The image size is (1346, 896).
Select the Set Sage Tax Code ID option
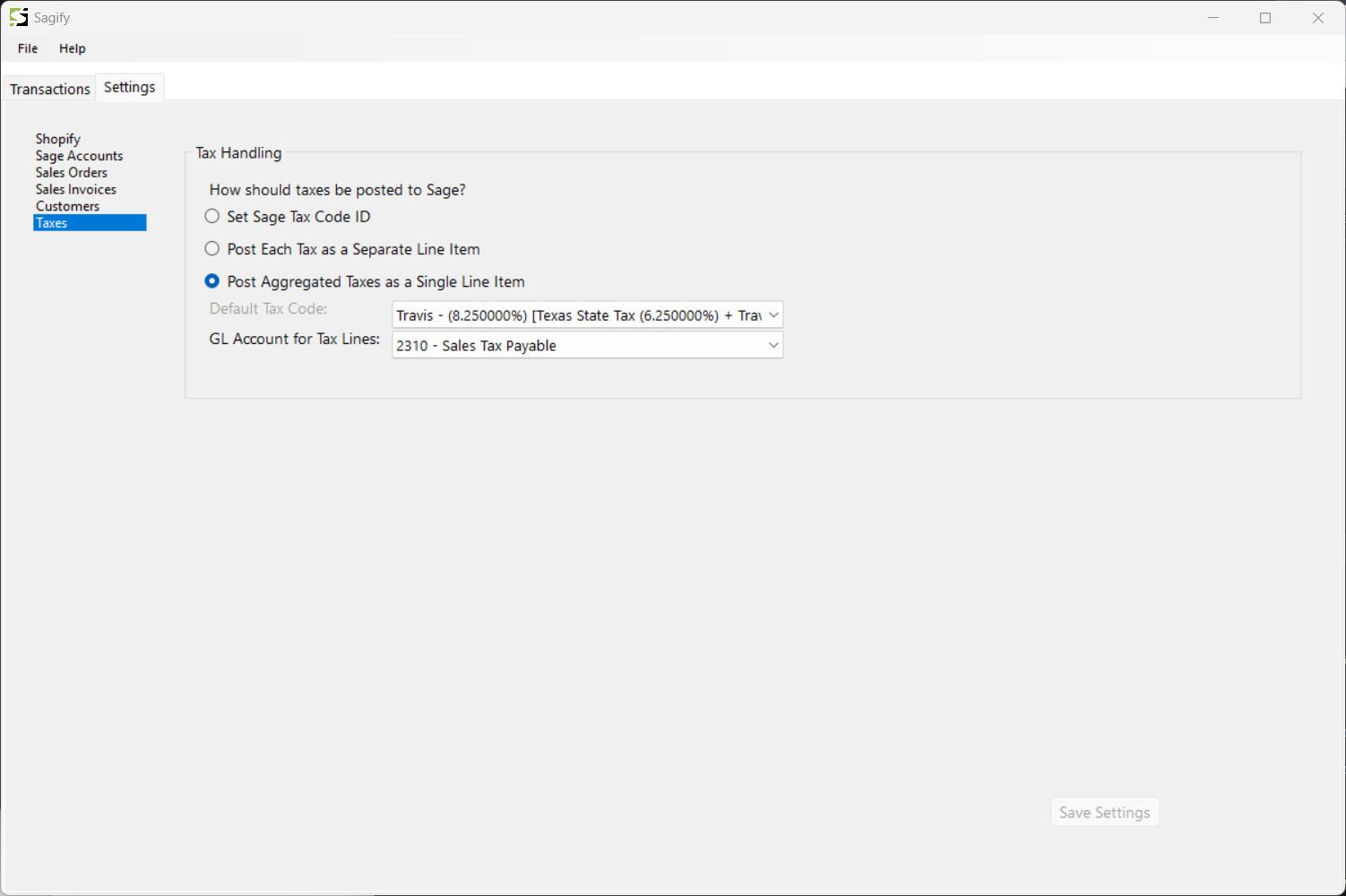212,216
